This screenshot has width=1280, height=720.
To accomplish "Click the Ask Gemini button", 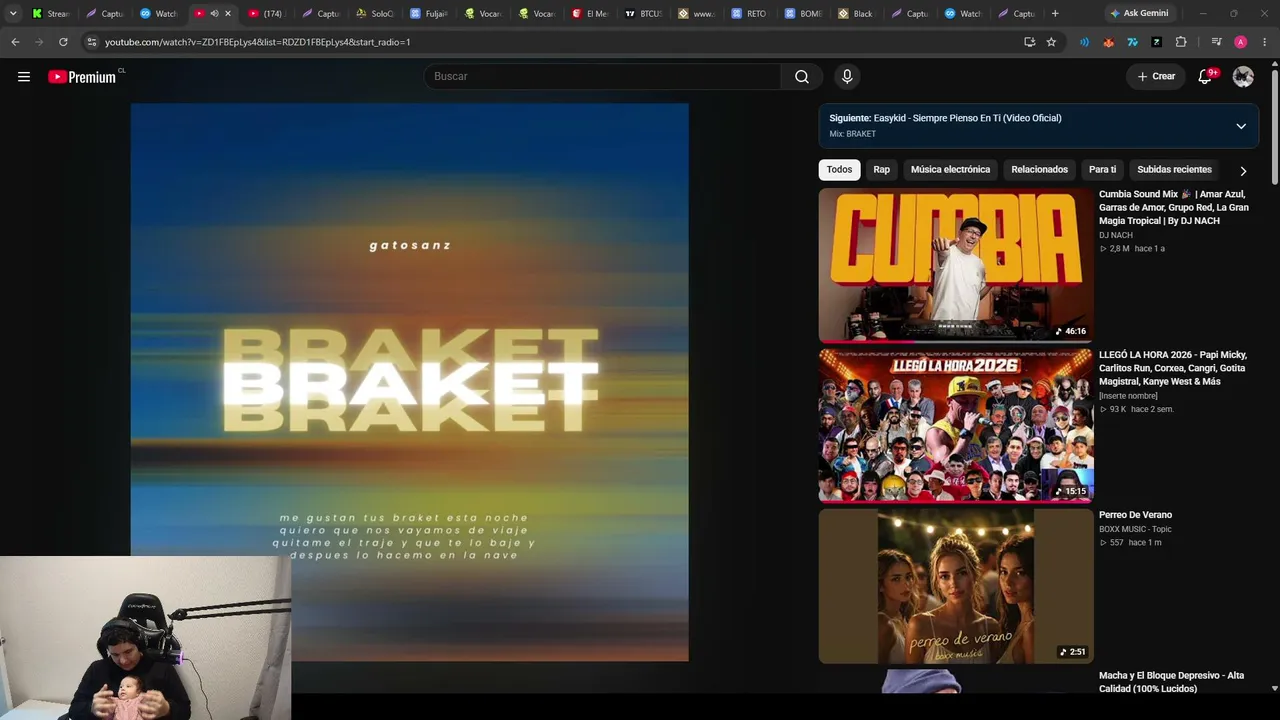I will pos(1139,13).
